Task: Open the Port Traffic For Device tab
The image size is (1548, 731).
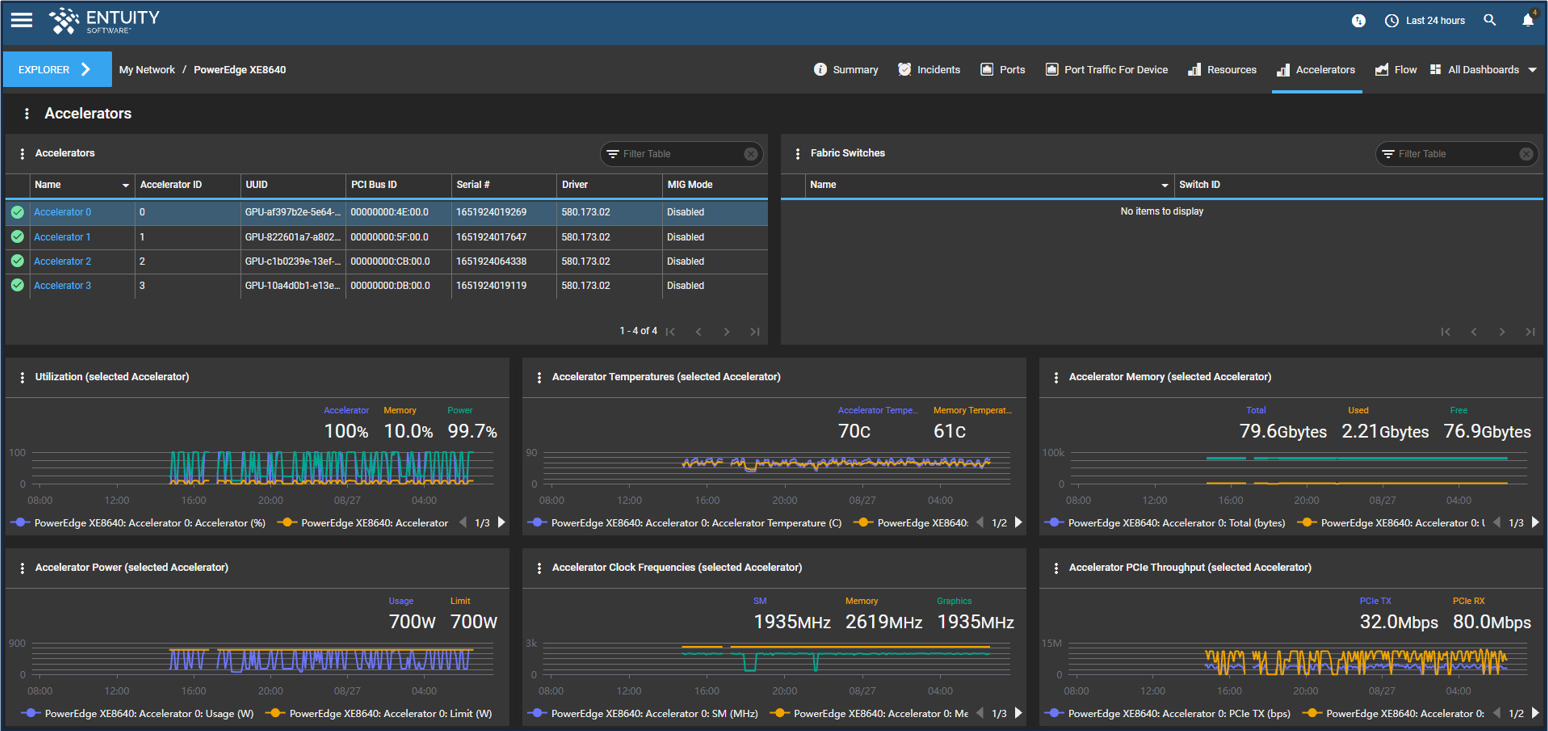Action: (x=1107, y=70)
